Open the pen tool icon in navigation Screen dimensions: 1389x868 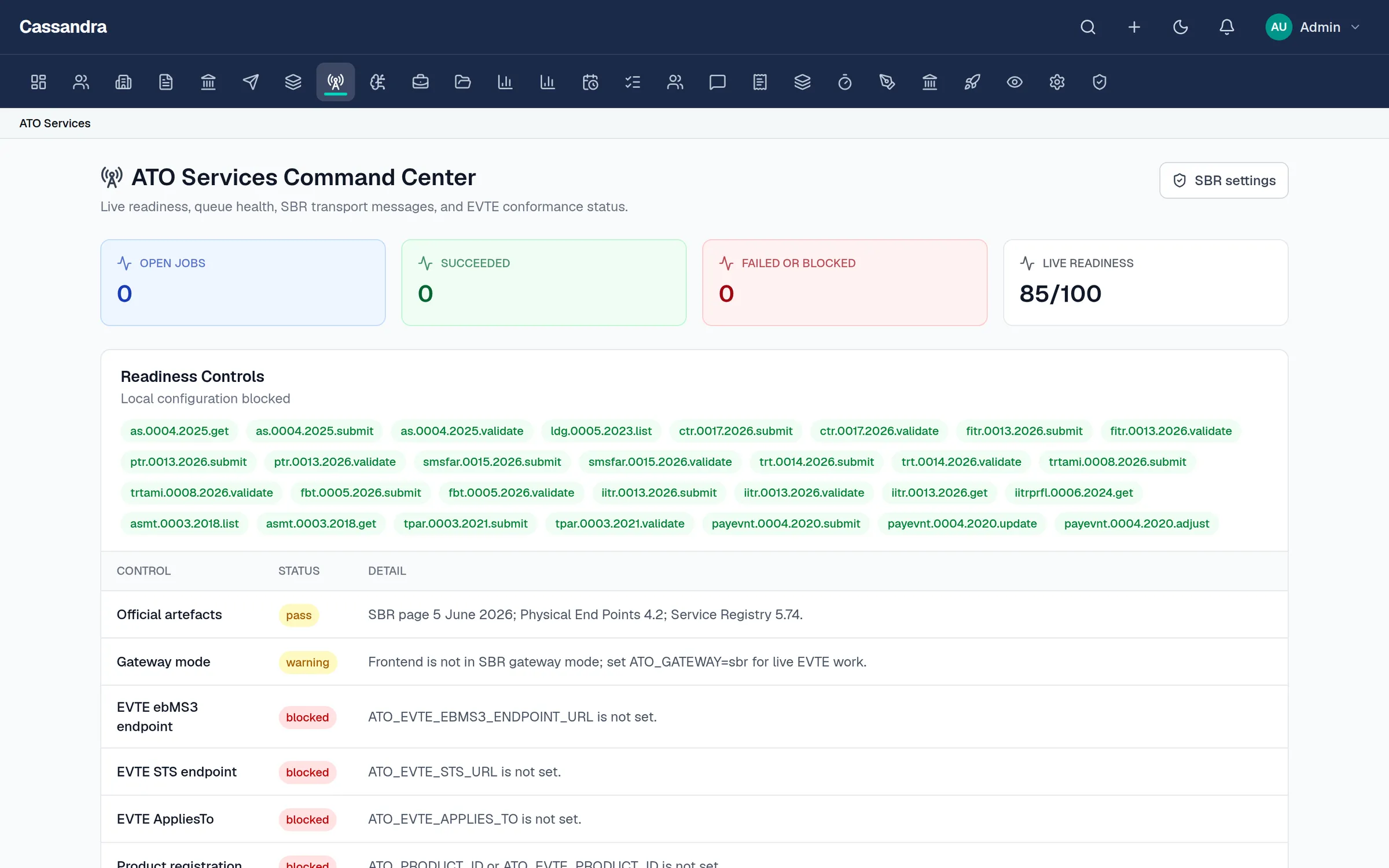pyautogui.click(x=887, y=82)
